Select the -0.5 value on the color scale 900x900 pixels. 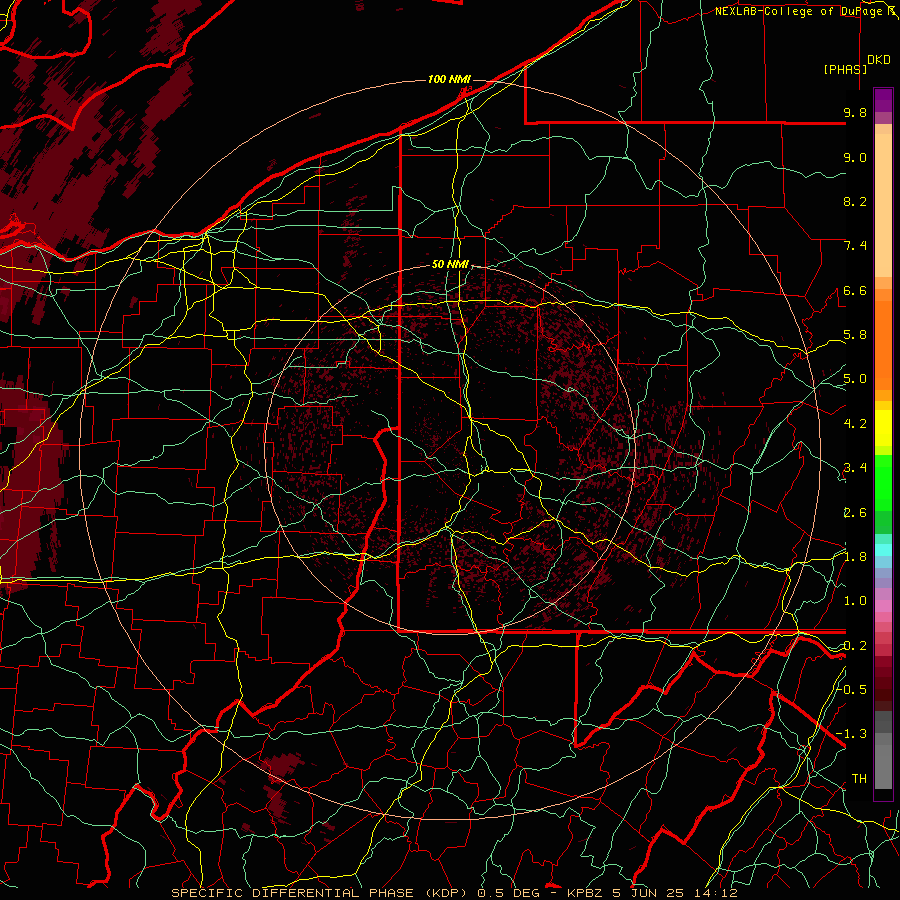(x=853, y=689)
